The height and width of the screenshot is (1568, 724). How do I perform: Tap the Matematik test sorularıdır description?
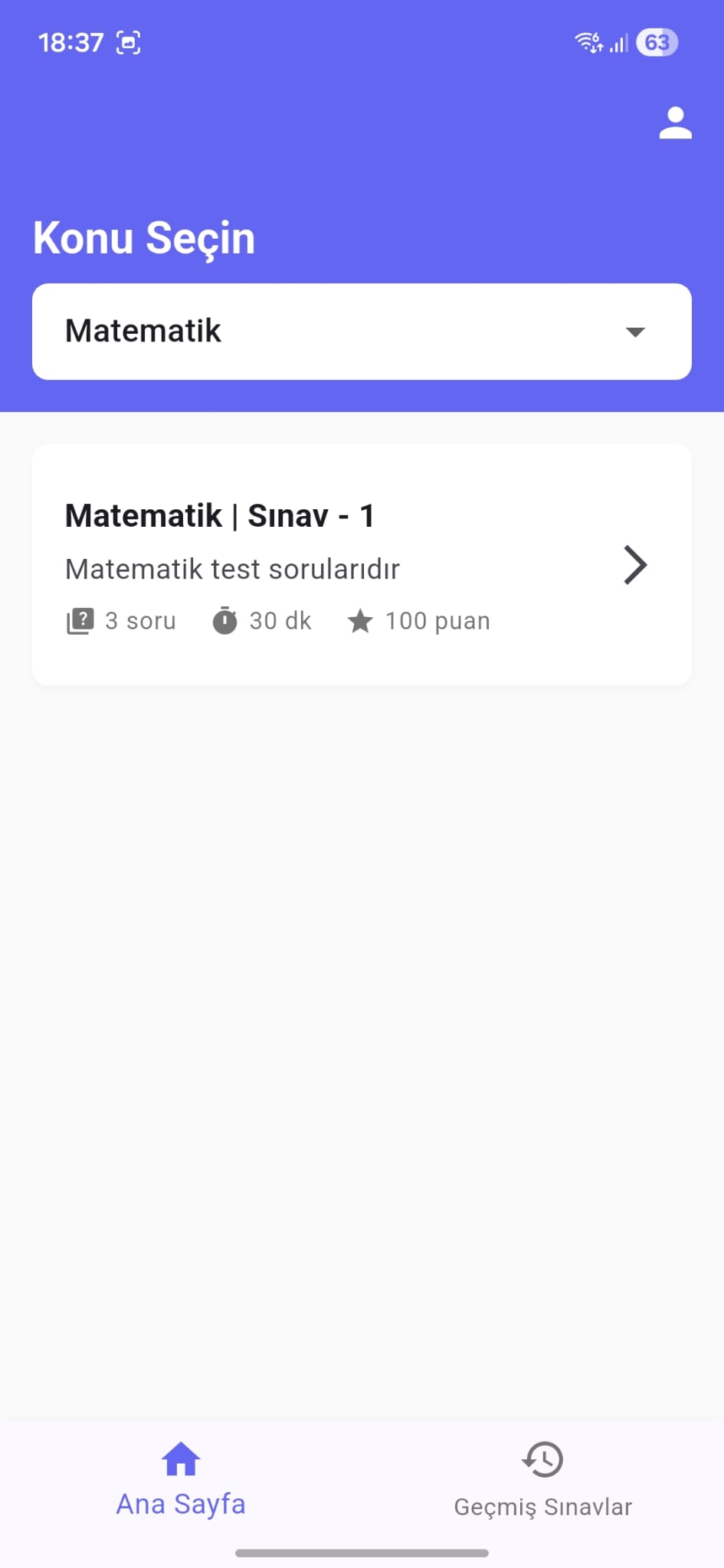(x=232, y=569)
